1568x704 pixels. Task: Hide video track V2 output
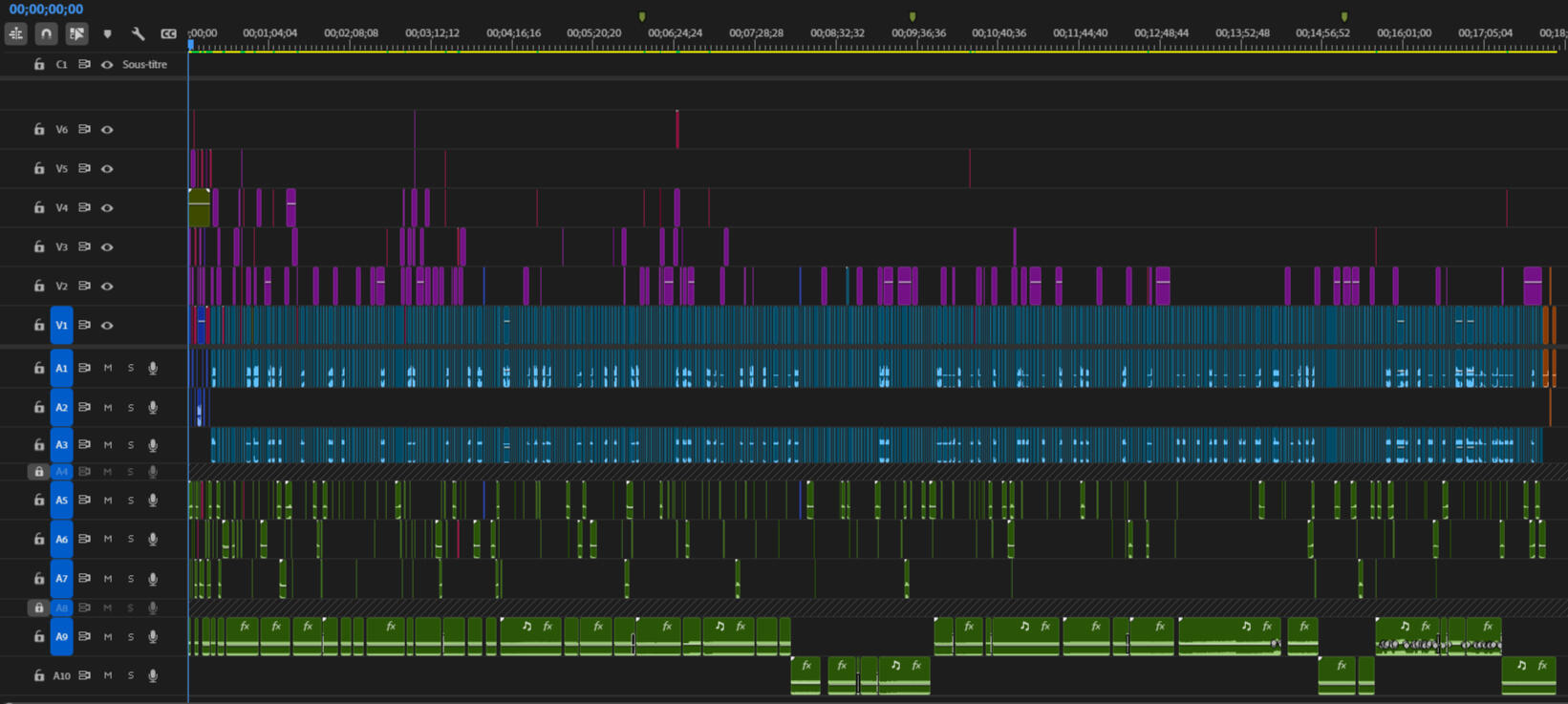click(x=107, y=286)
